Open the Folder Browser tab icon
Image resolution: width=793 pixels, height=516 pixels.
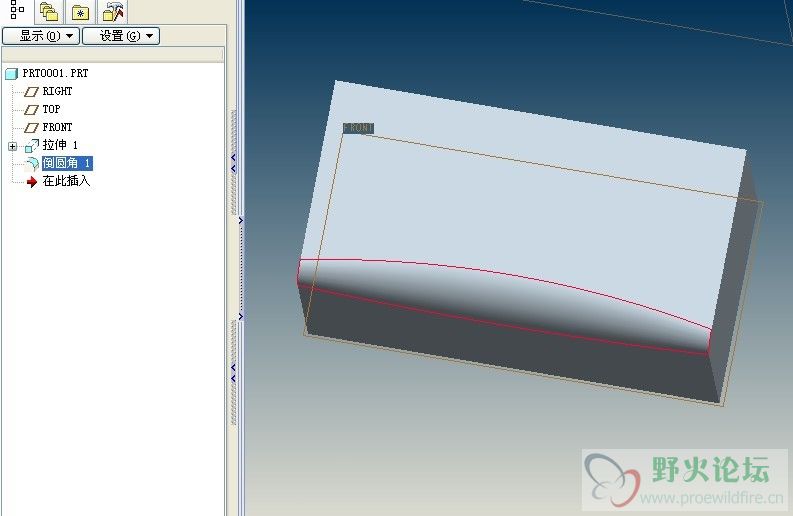tap(49, 12)
